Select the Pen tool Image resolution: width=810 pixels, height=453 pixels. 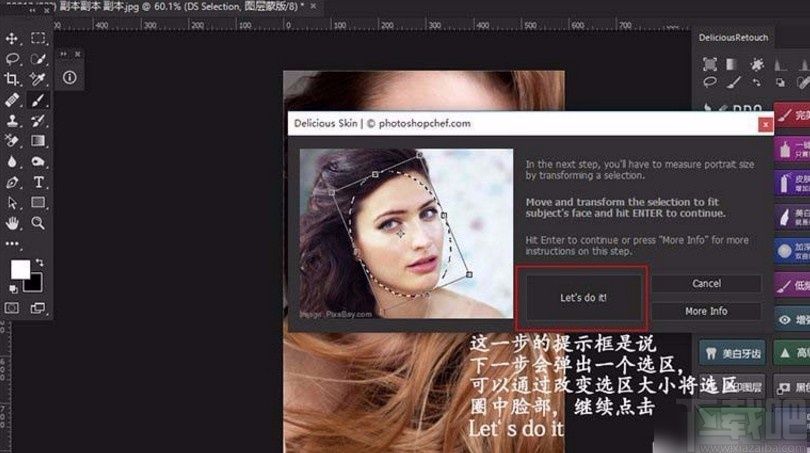pos(12,182)
